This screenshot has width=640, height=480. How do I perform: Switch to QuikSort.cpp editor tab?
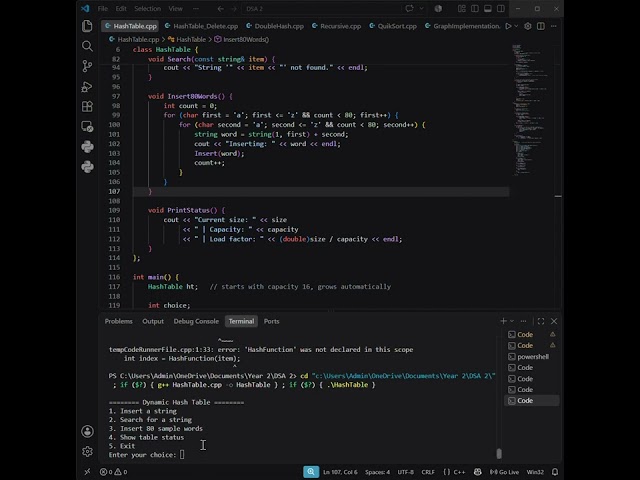coord(393,26)
